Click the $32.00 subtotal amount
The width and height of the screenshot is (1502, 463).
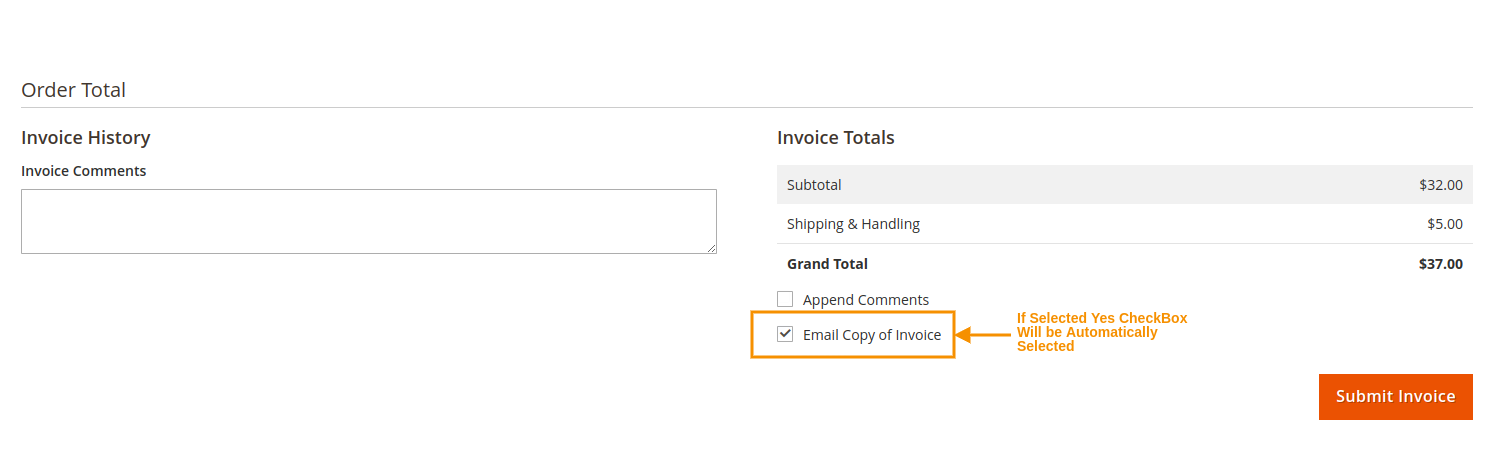[x=1440, y=185]
